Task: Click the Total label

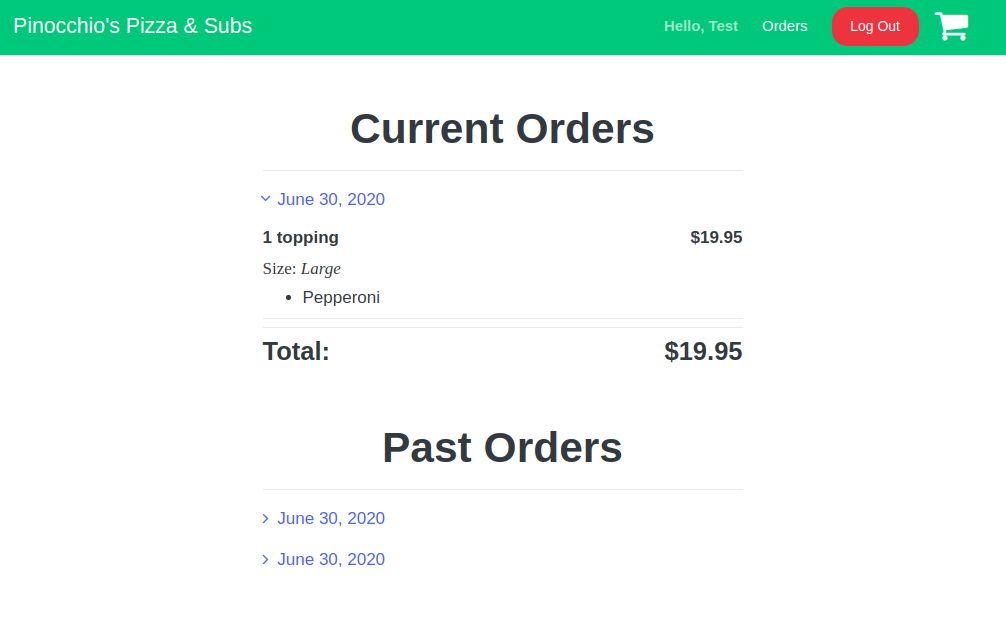Action: click(296, 351)
